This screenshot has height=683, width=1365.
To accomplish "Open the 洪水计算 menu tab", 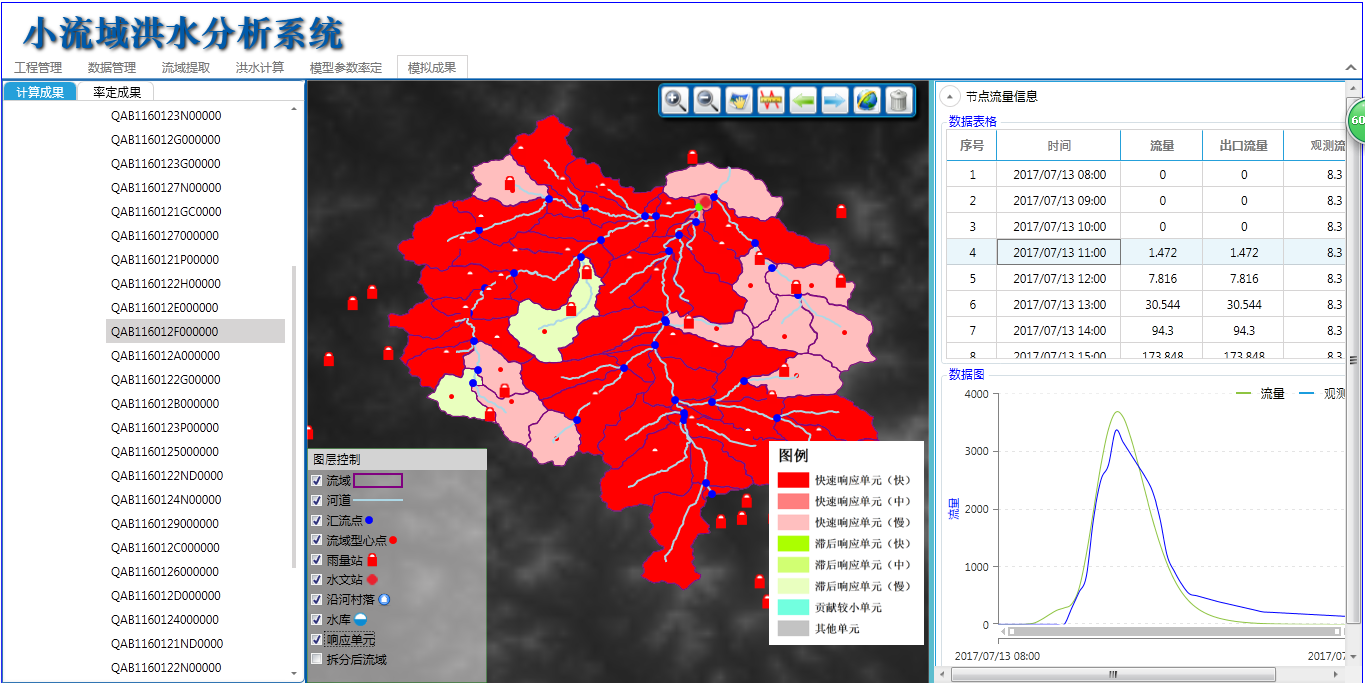I will (x=260, y=68).
